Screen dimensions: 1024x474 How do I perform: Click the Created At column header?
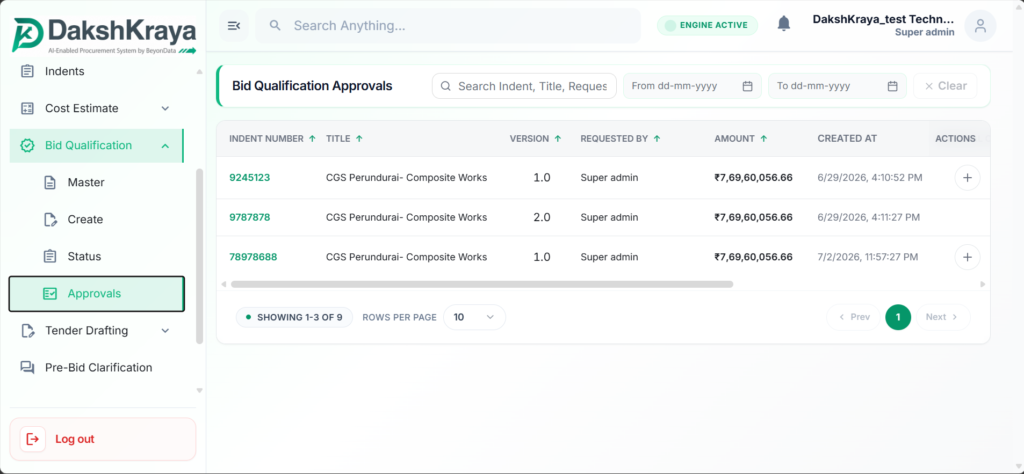point(847,138)
